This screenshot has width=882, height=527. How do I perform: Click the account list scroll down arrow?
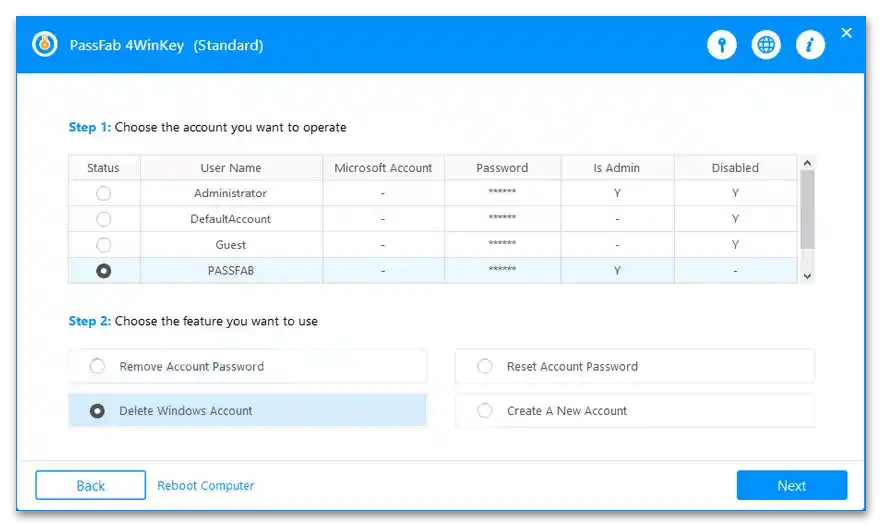(x=807, y=276)
